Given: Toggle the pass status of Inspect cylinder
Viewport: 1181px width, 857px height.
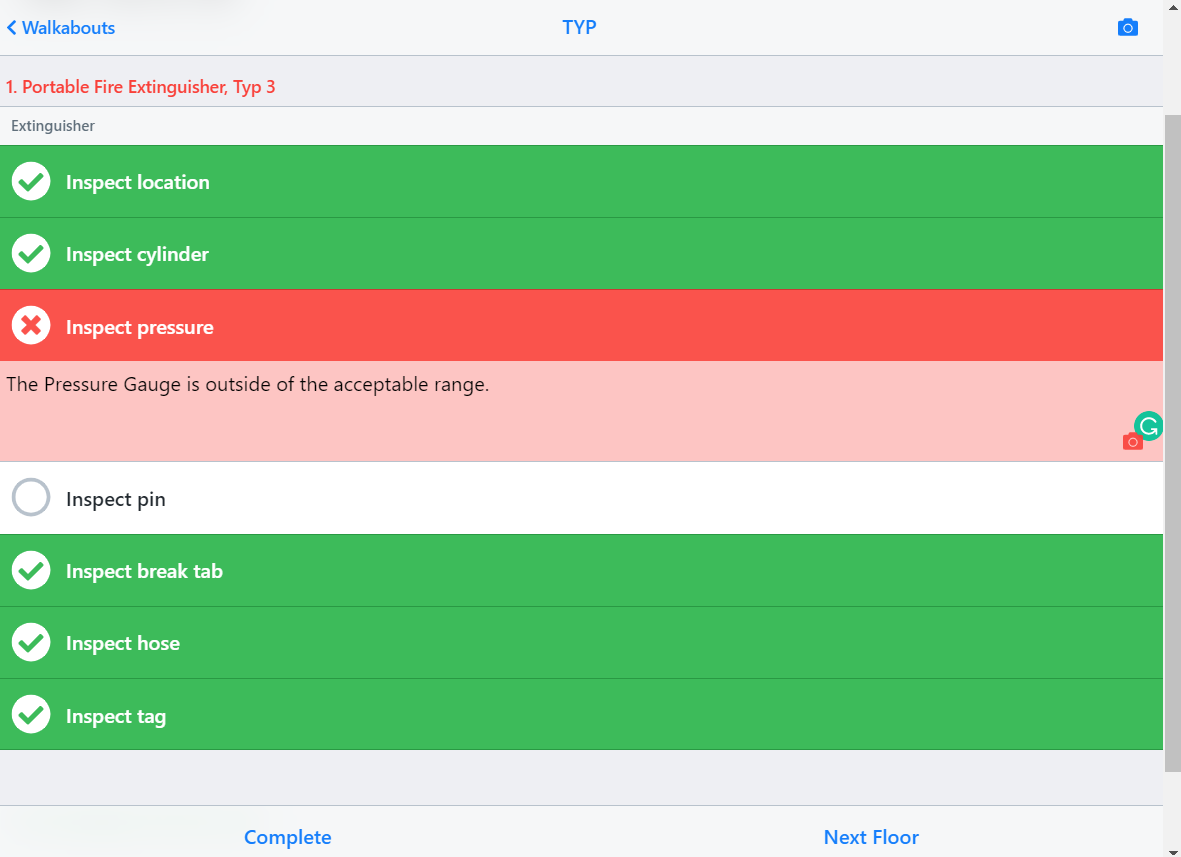Looking at the screenshot, I should [x=31, y=253].
